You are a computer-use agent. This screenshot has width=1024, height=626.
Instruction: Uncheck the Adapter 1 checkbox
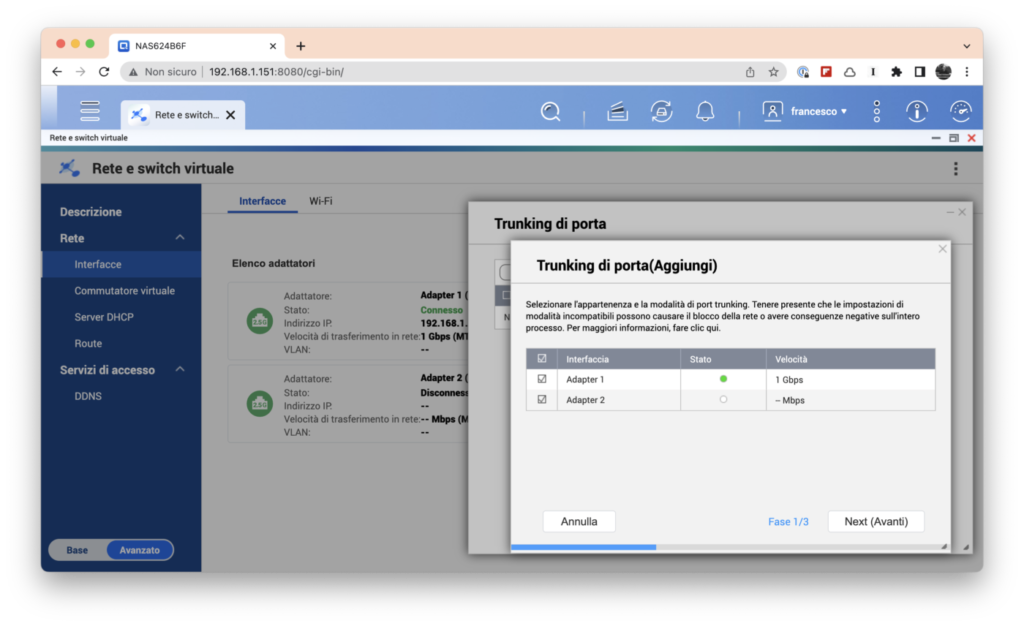(541, 379)
